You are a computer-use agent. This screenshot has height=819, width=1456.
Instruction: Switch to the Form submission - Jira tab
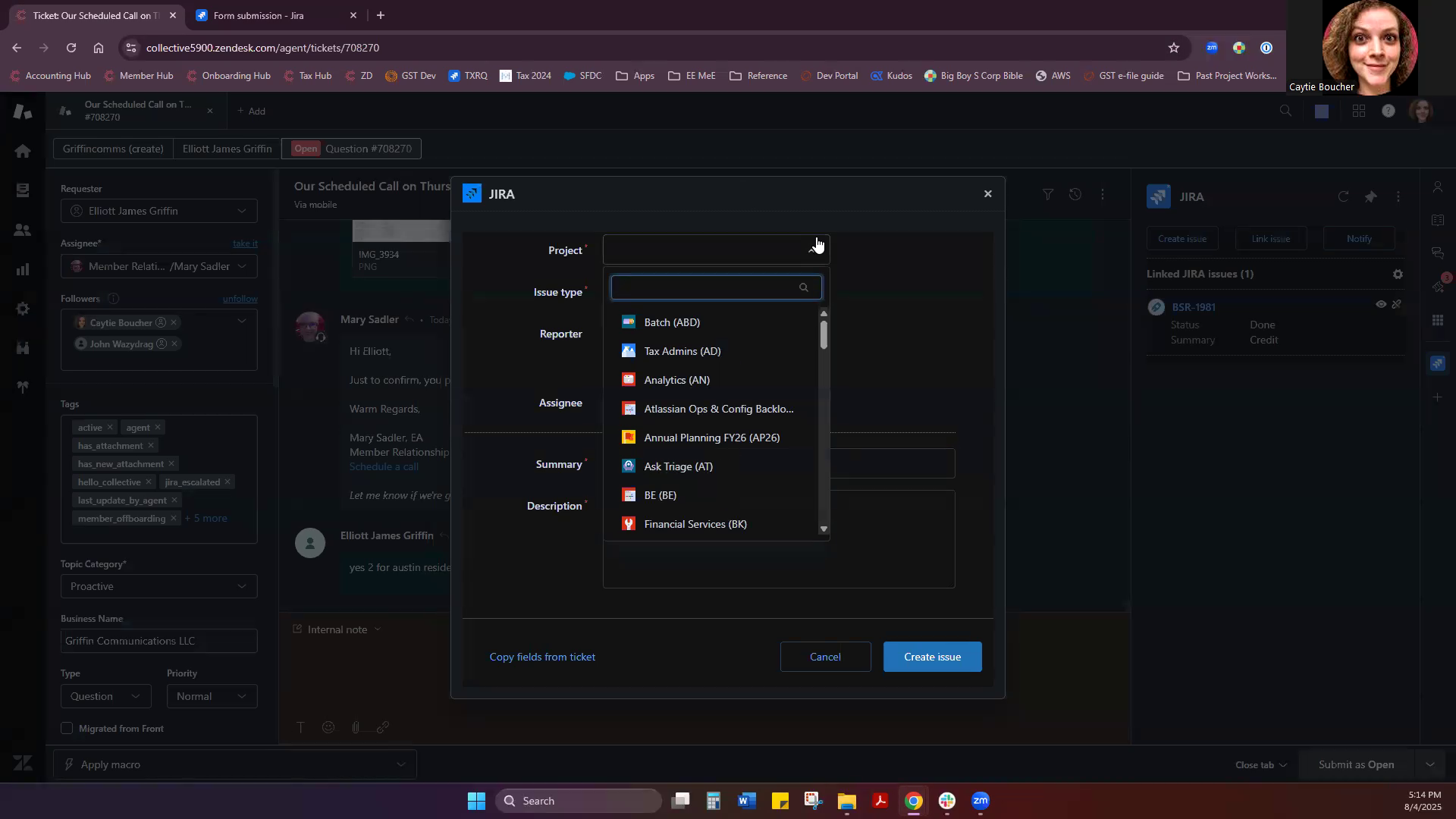point(259,15)
